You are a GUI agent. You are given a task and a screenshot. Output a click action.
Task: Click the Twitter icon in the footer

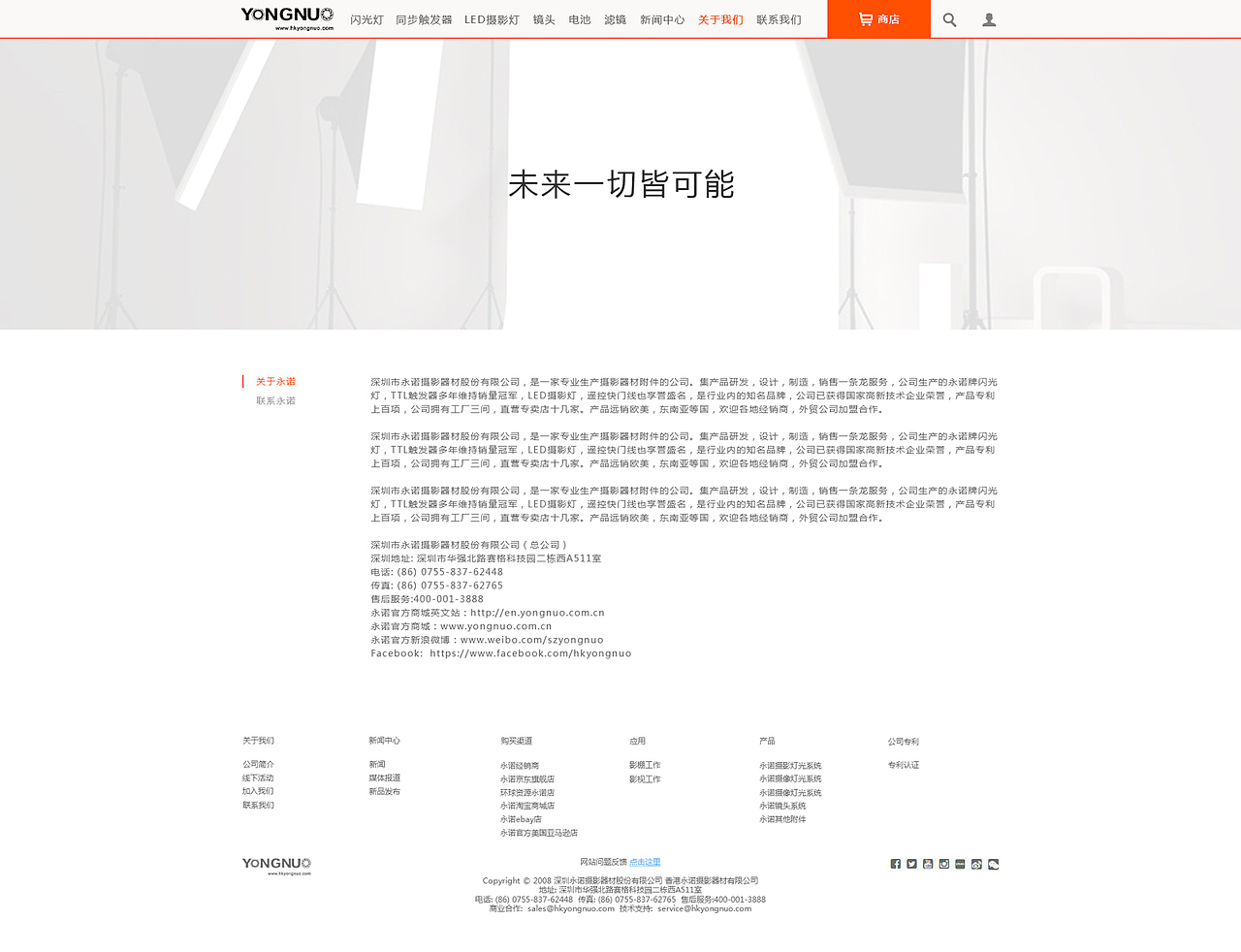911,863
